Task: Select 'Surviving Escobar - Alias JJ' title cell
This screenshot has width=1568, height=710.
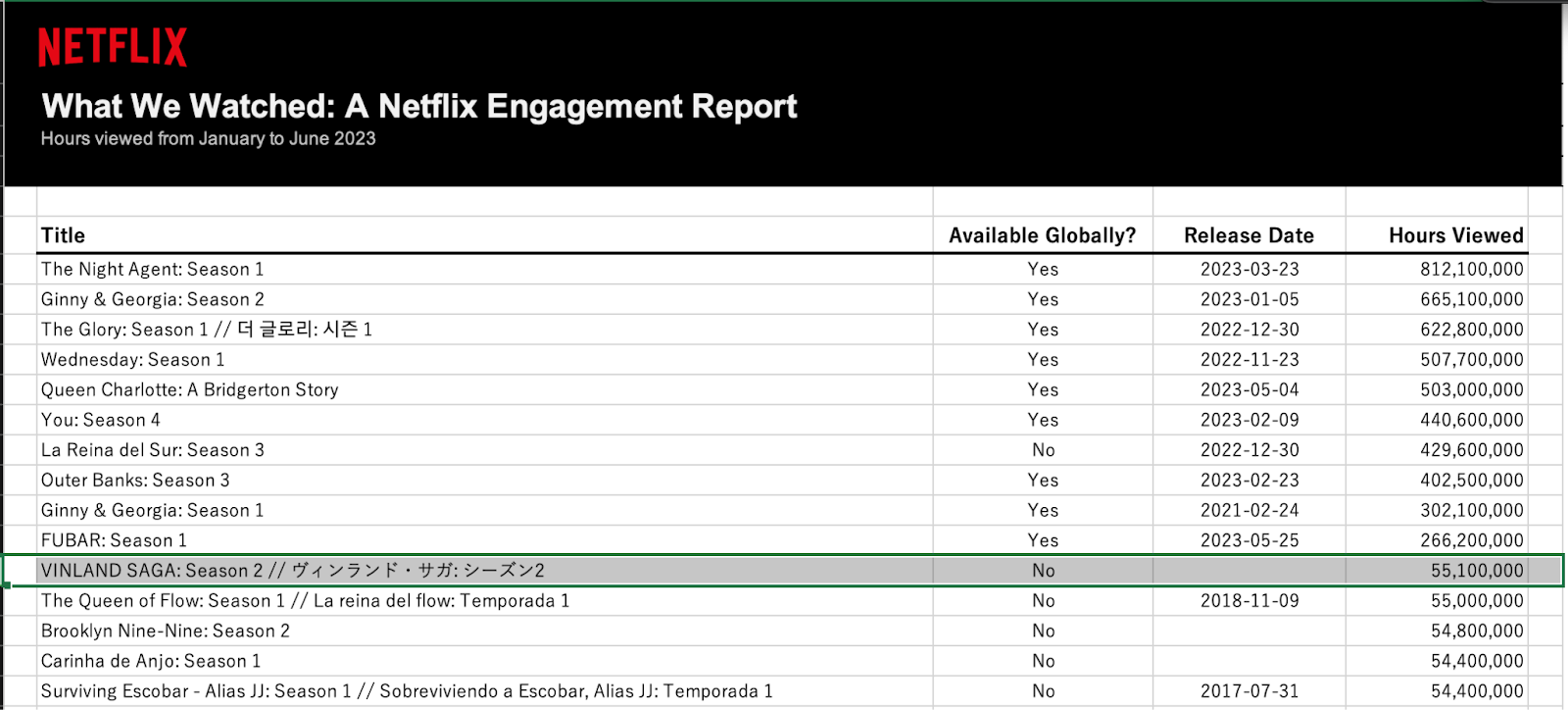Action: [x=485, y=691]
